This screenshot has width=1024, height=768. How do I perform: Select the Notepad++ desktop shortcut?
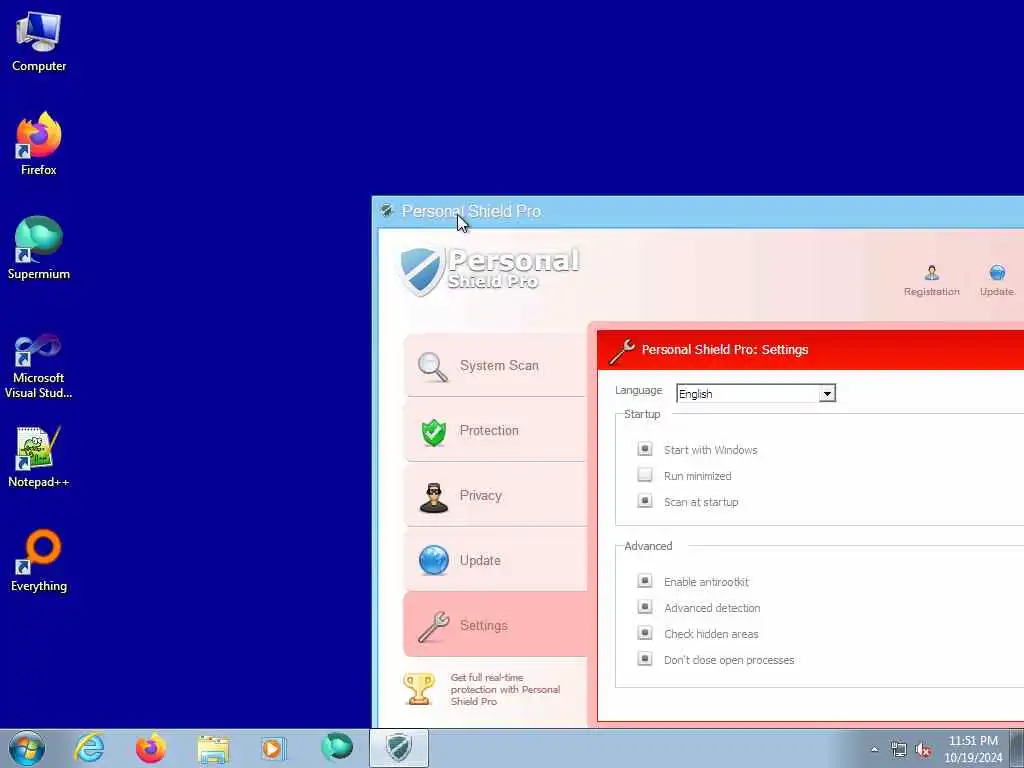click(39, 457)
